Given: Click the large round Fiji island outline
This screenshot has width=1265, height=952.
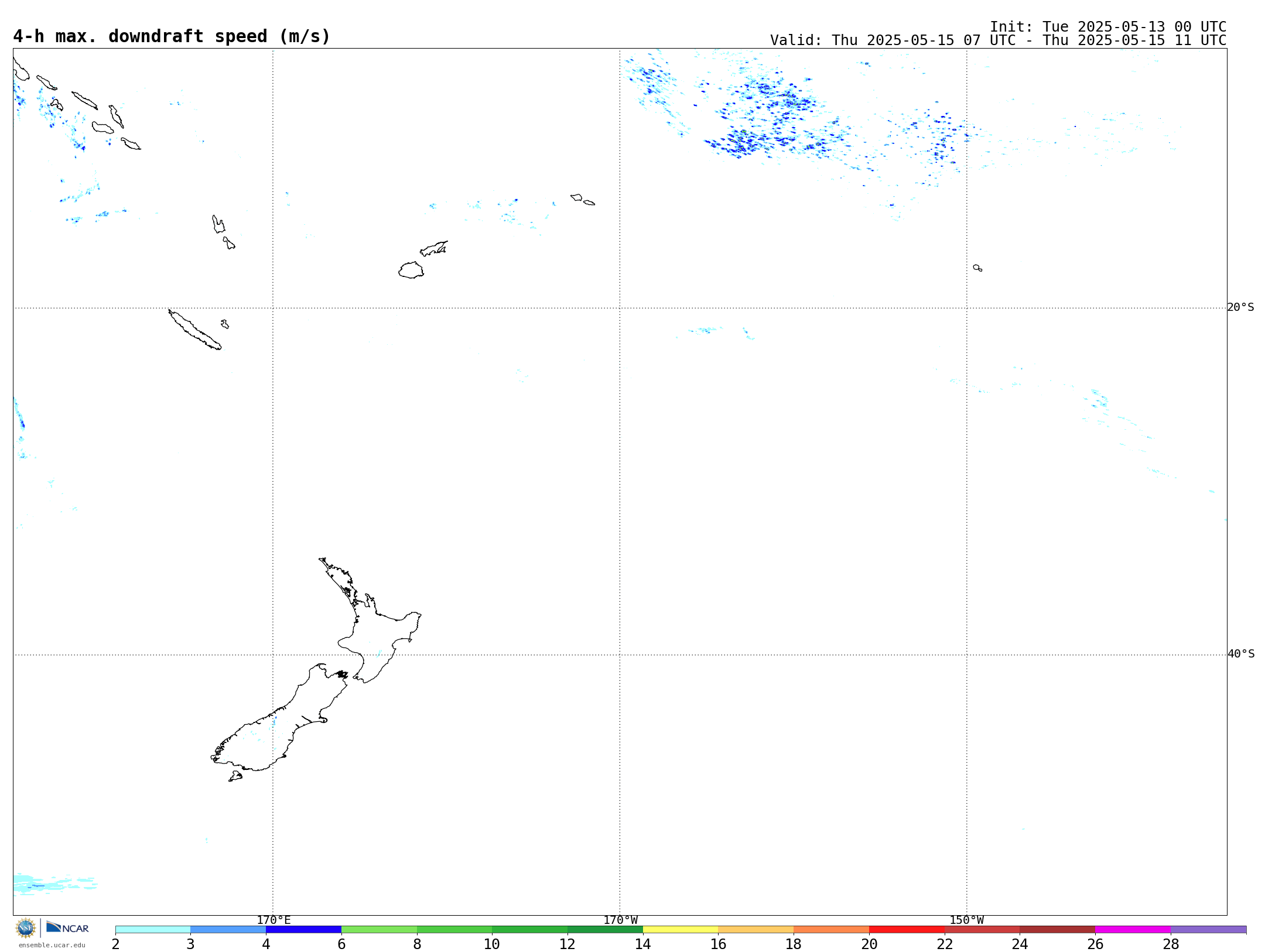Looking at the screenshot, I should click(x=411, y=270).
